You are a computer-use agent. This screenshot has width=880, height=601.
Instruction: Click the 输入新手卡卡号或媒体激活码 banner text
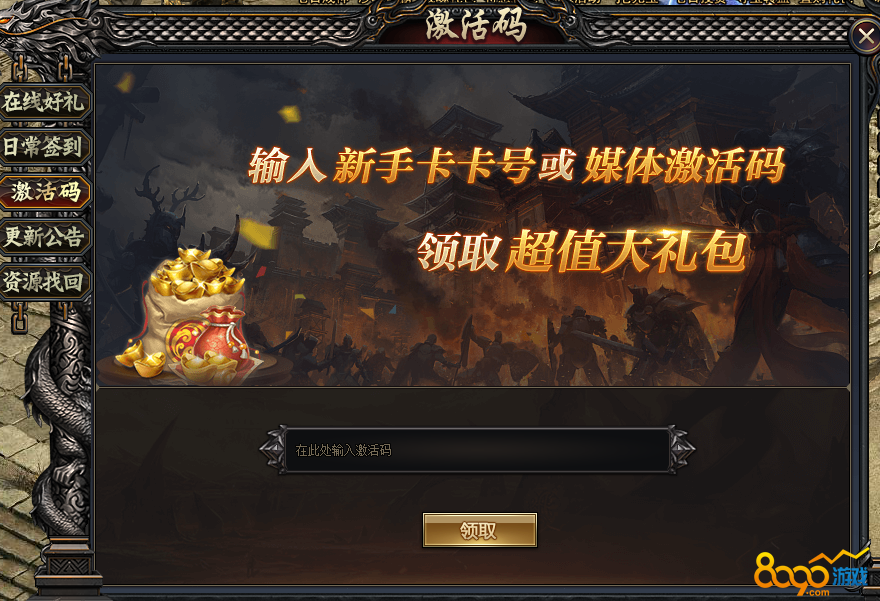pos(516,166)
